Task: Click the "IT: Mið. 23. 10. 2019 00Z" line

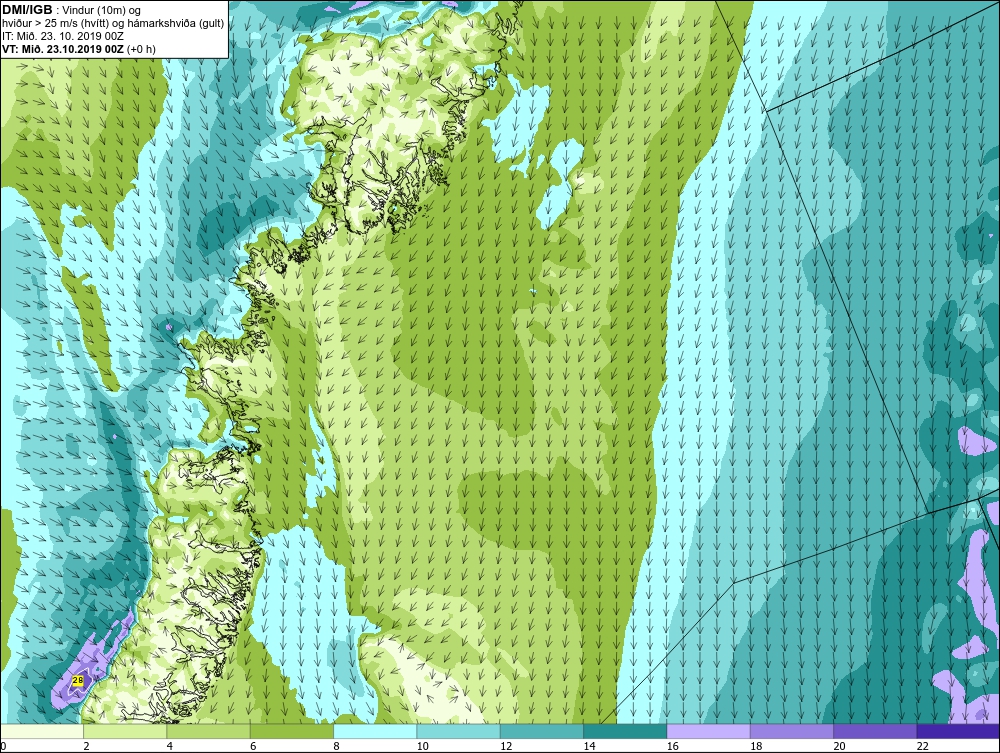Action: [62, 36]
